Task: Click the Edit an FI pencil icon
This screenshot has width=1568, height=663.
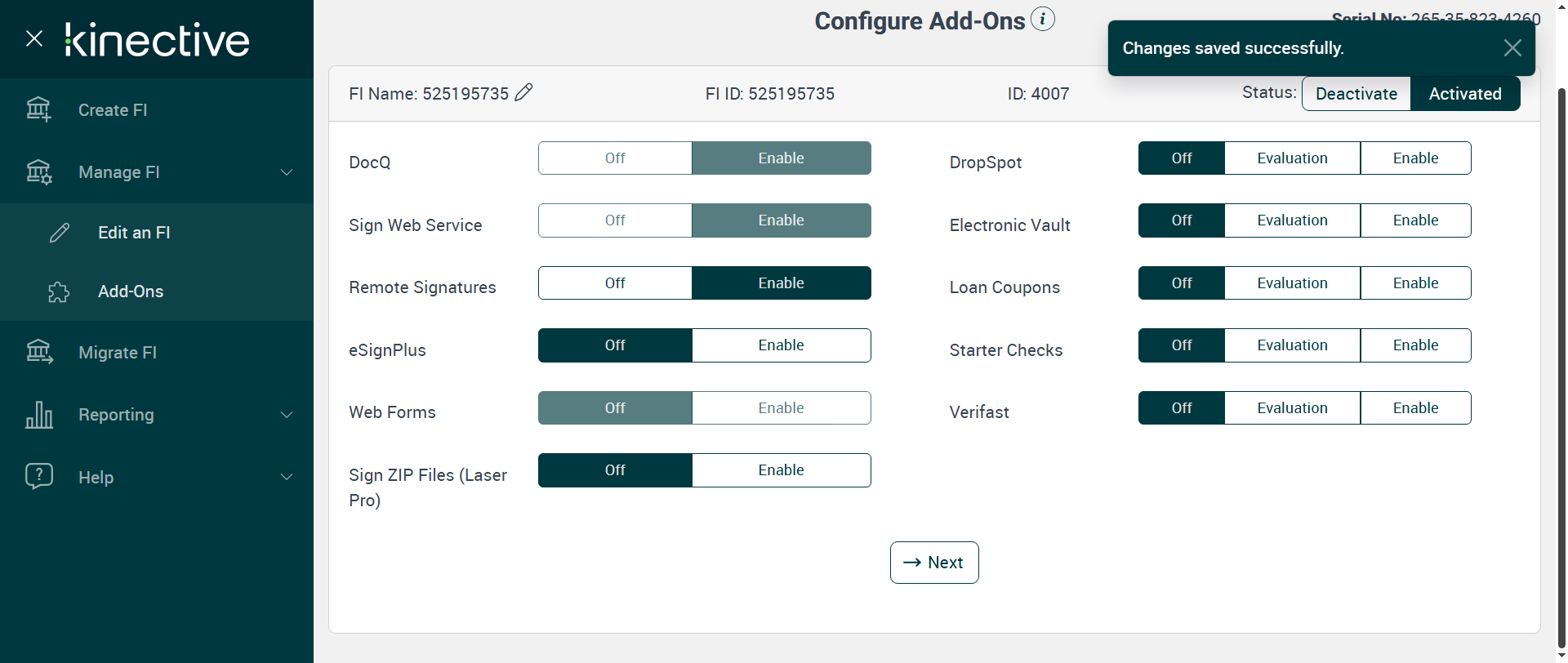Action: [x=60, y=233]
